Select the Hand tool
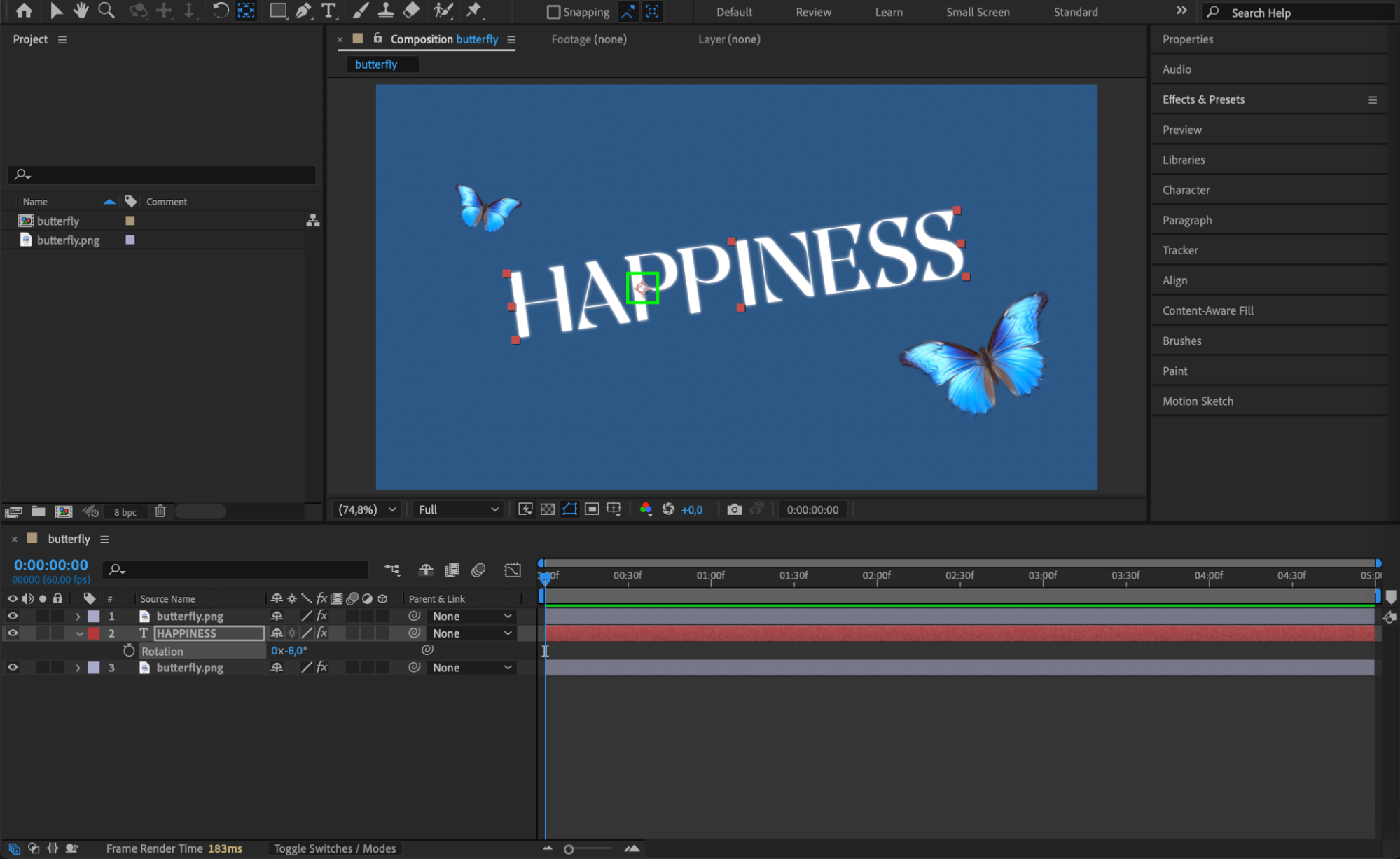Image resolution: width=1400 pixels, height=859 pixels. (81, 11)
